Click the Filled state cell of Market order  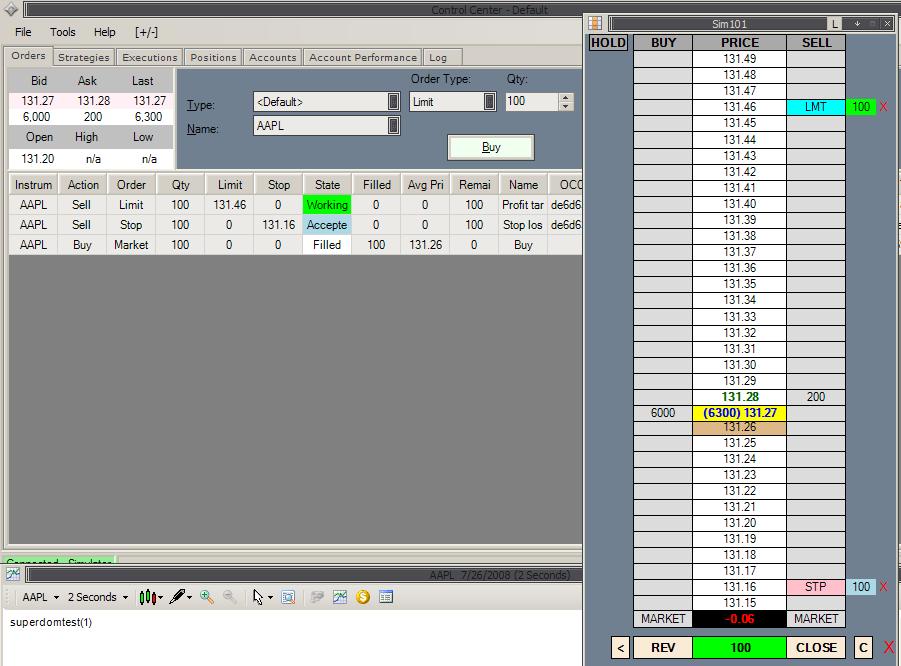click(327, 245)
